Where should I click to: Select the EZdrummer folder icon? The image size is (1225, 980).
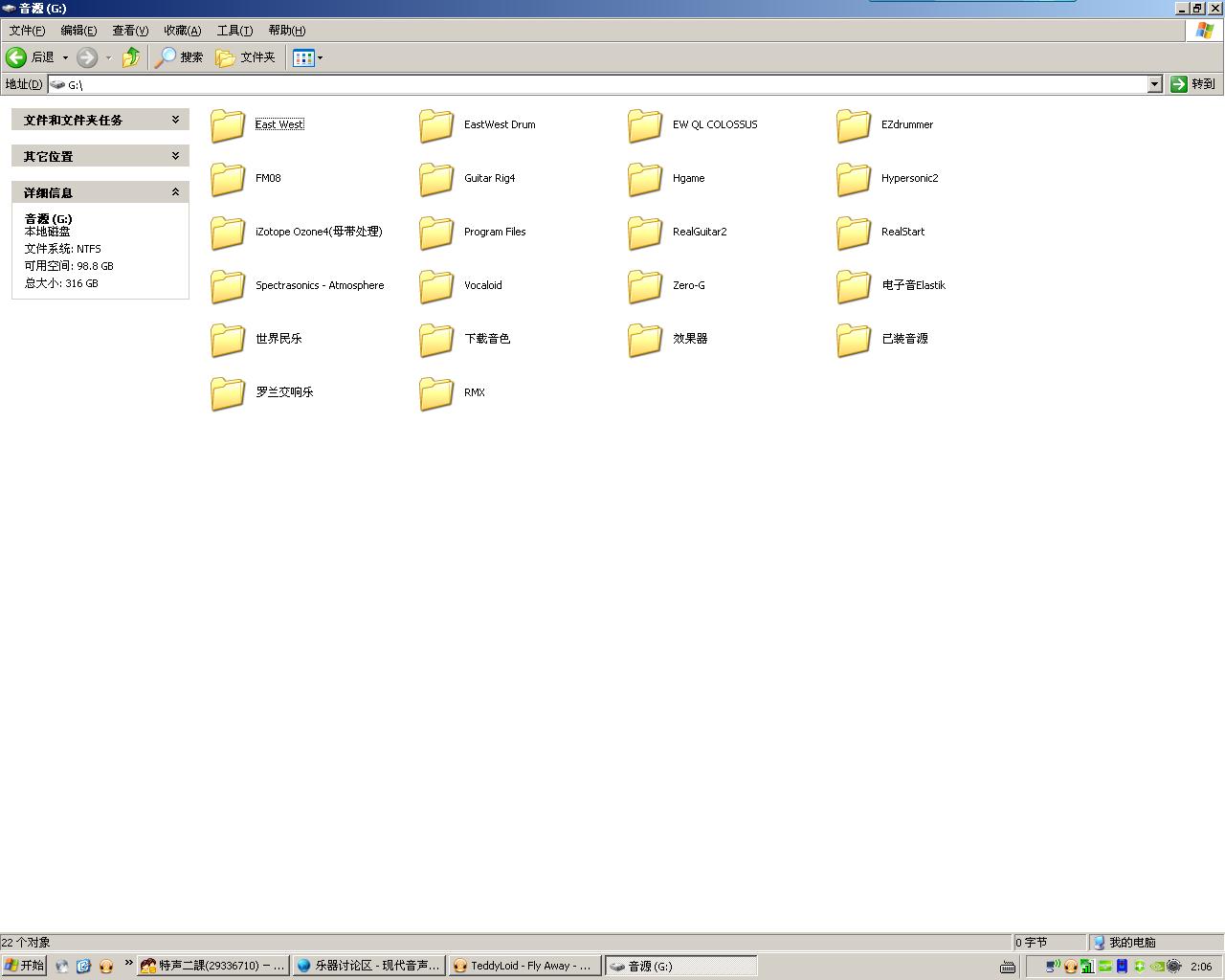pyautogui.click(x=854, y=124)
